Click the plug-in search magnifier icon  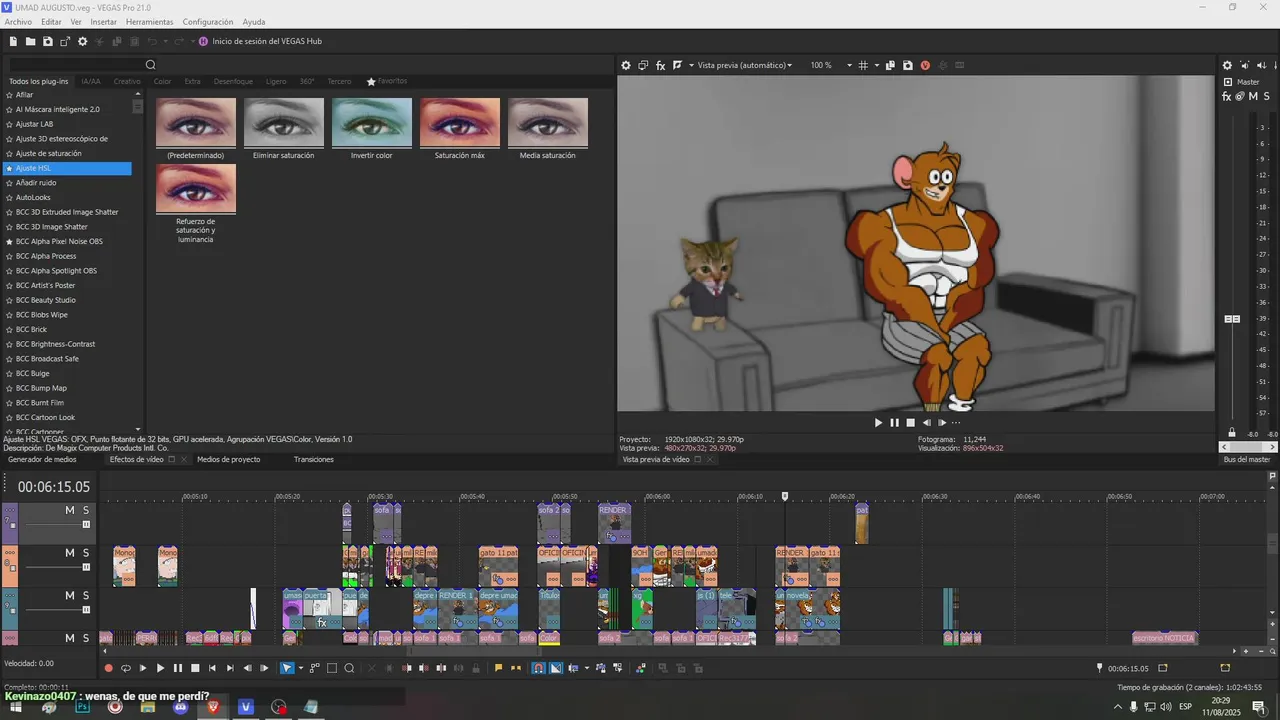click(151, 65)
